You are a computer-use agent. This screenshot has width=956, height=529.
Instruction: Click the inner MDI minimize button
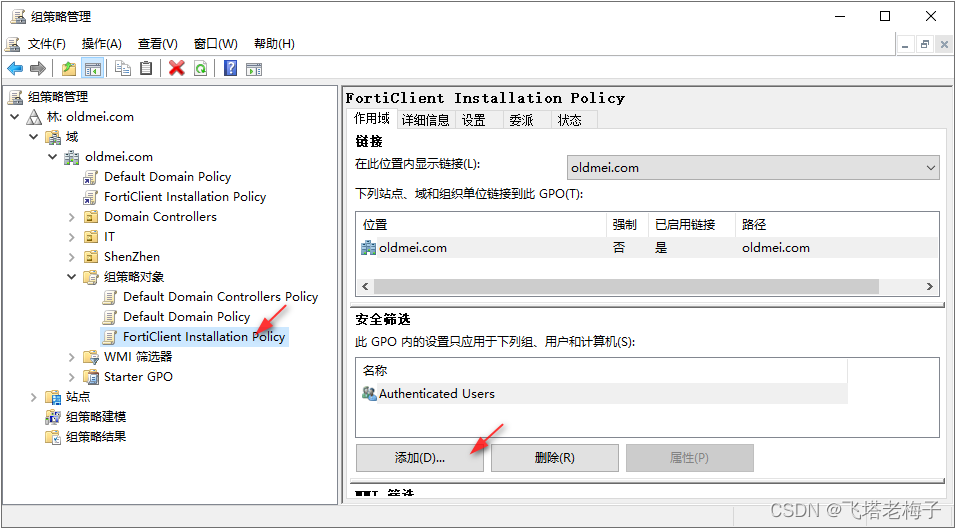[x=905, y=44]
